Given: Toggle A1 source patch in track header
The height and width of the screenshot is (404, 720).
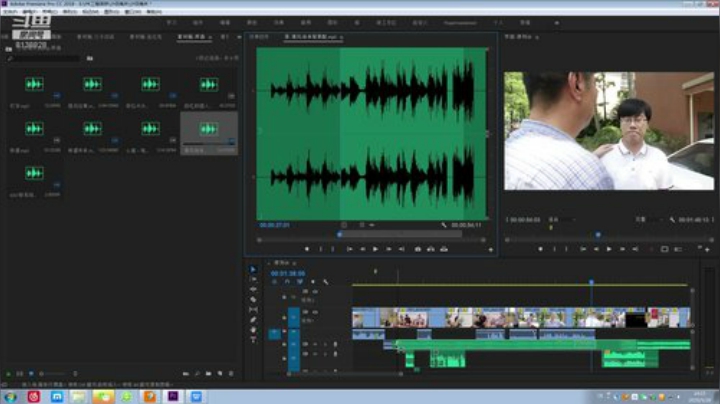Looking at the screenshot, I should point(274,334).
